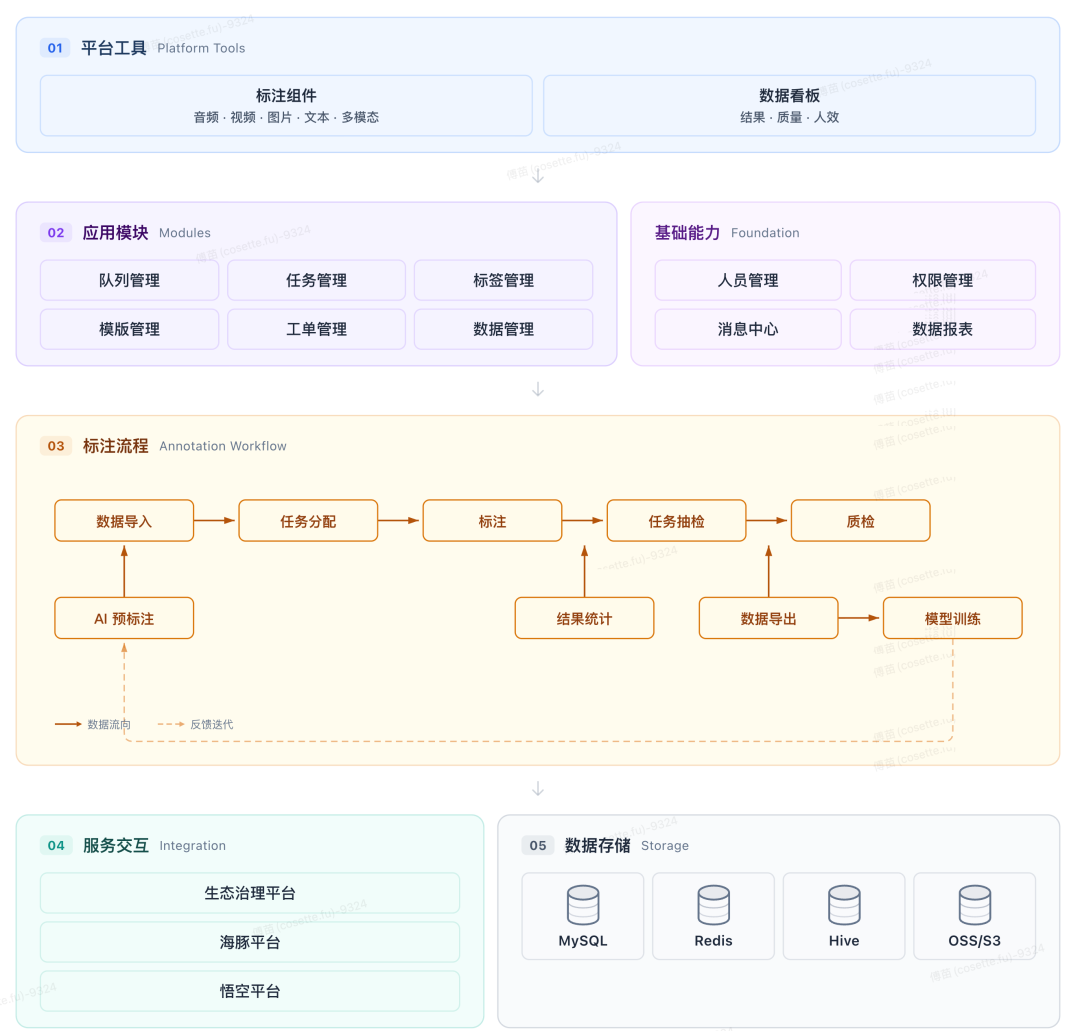Select the 数据导出 node
This screenshot has width=1080, height=1031.
pos(769,618)
